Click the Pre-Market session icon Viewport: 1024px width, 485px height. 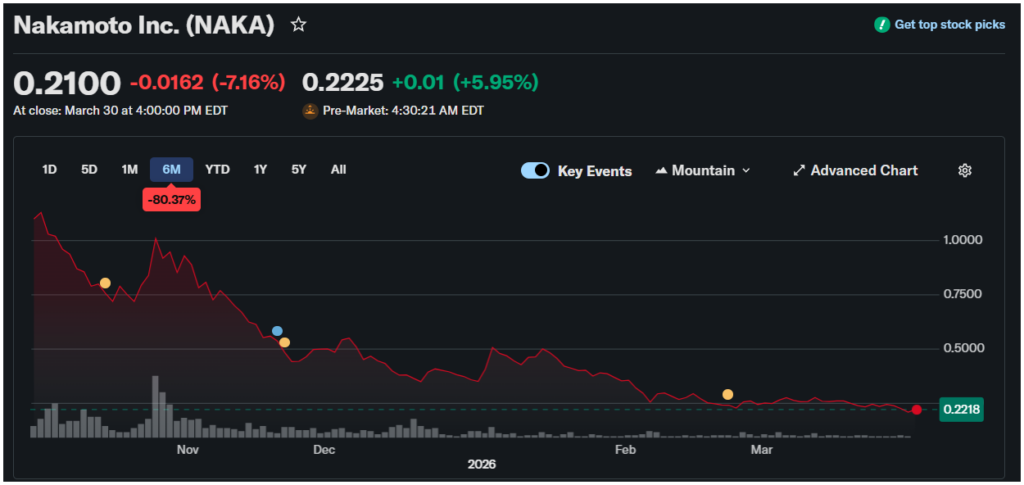click(310, 111)
